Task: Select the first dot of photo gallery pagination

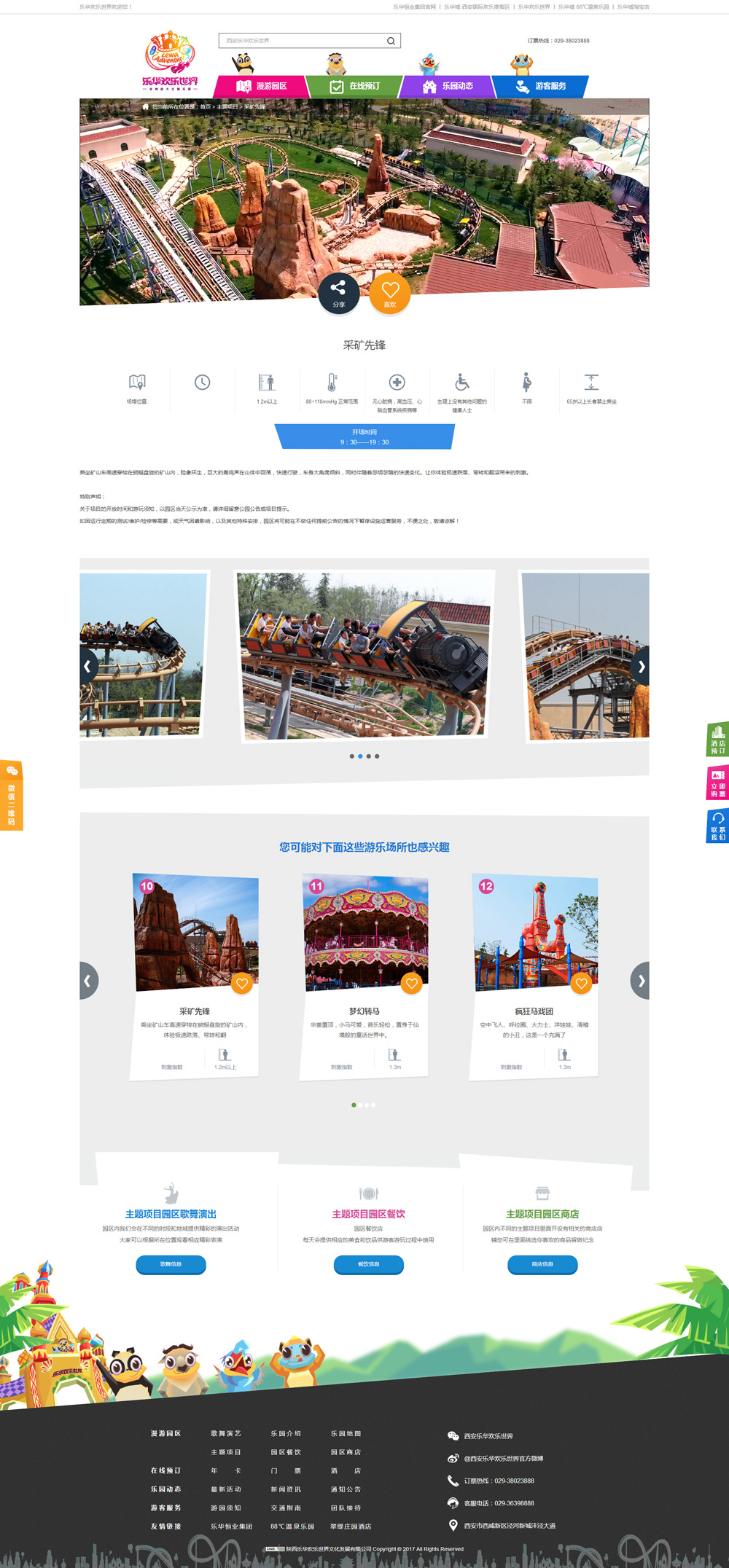Action: [x=351, y=756]
